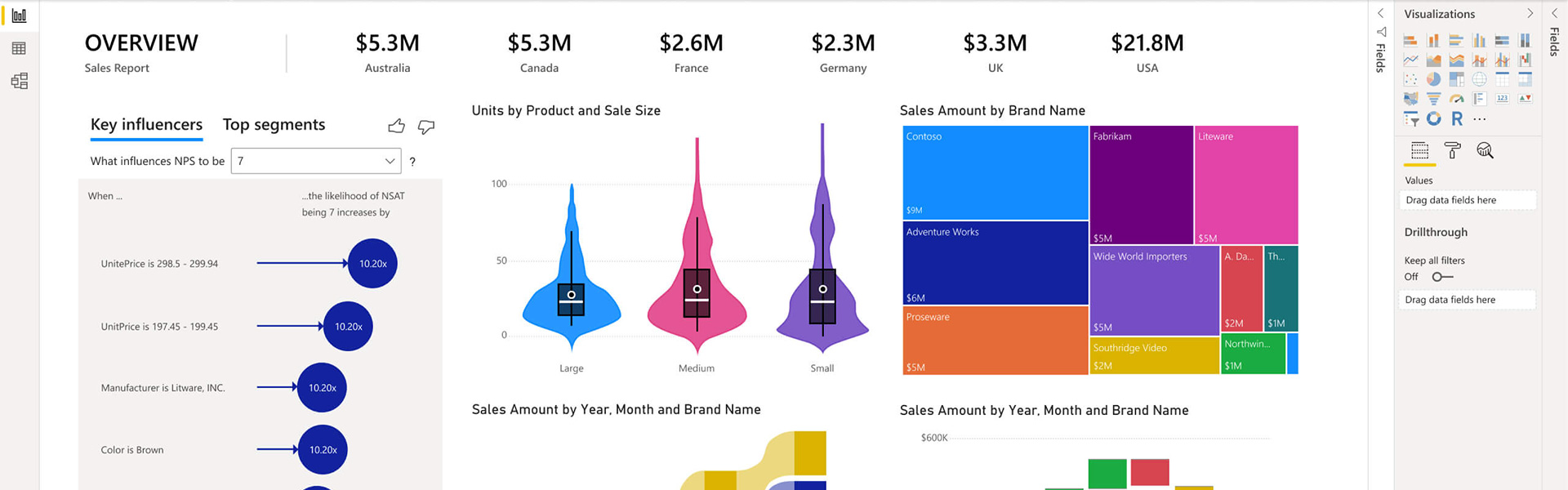The image size is (1568, 490).
Task: Open the Model relationships view
Action: [19, 81]
